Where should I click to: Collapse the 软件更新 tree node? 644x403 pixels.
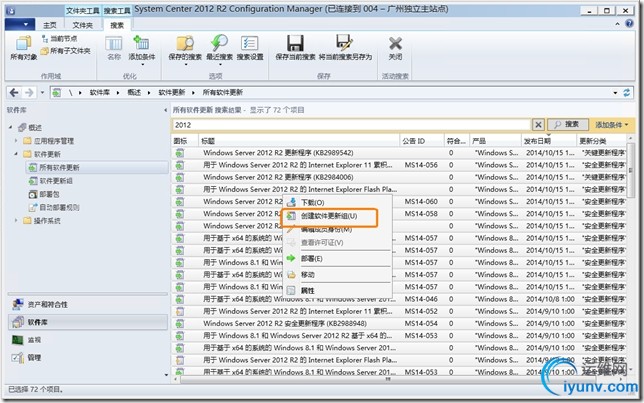tap(16, 154)
